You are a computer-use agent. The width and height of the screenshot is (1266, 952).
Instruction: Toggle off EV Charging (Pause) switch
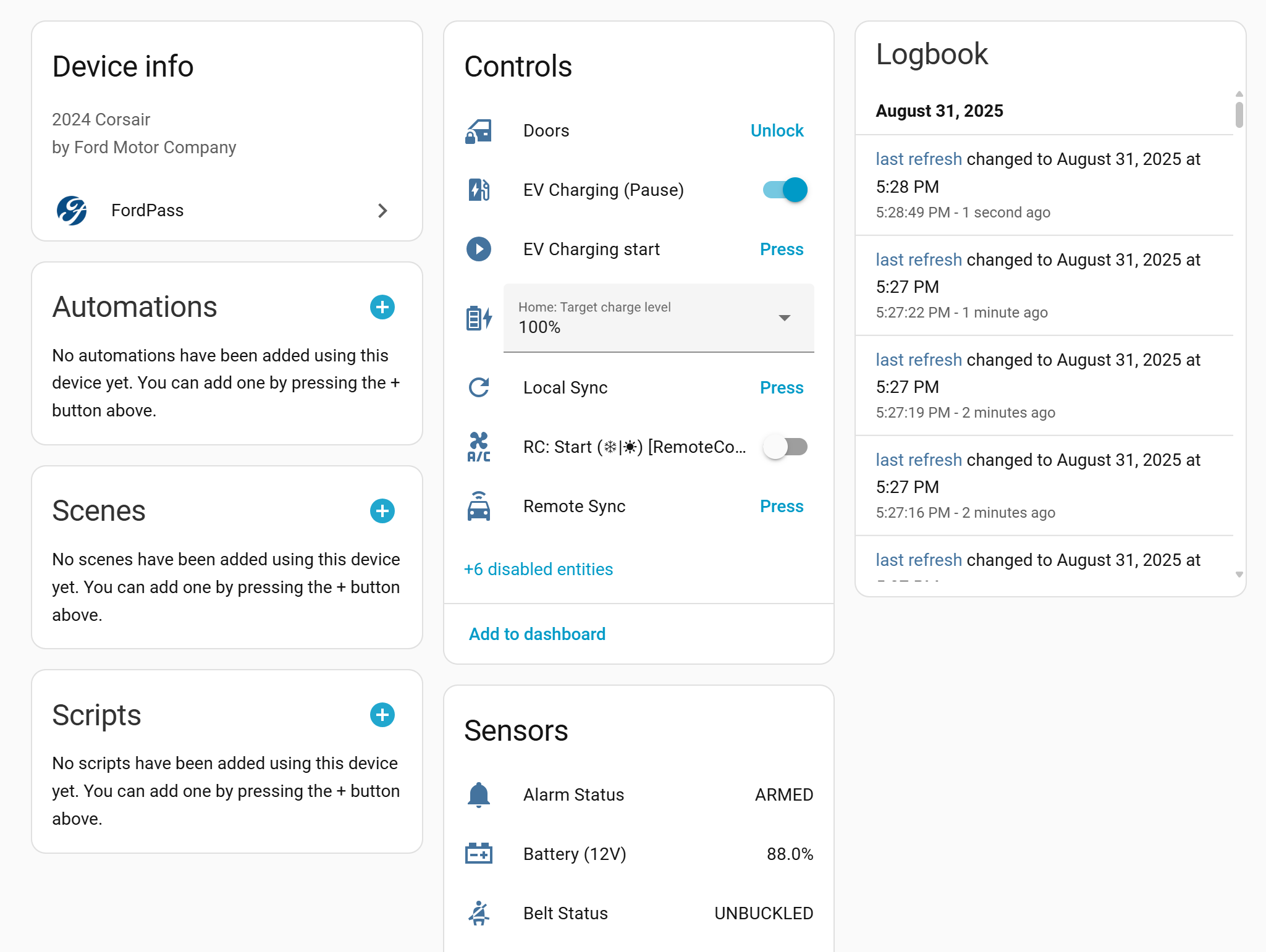(x=785, y=190)
